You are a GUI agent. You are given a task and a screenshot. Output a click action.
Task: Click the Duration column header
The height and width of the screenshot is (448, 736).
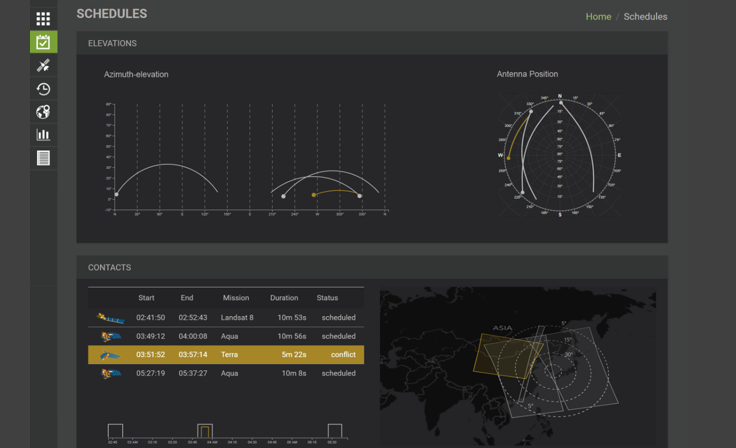(284, 298)
